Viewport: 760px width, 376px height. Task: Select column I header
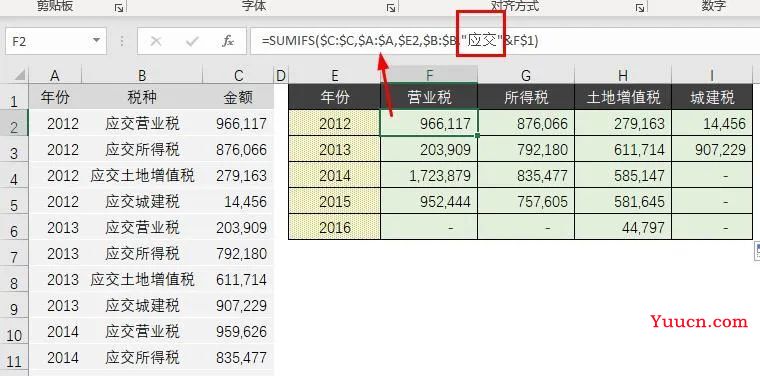(712, 75)
